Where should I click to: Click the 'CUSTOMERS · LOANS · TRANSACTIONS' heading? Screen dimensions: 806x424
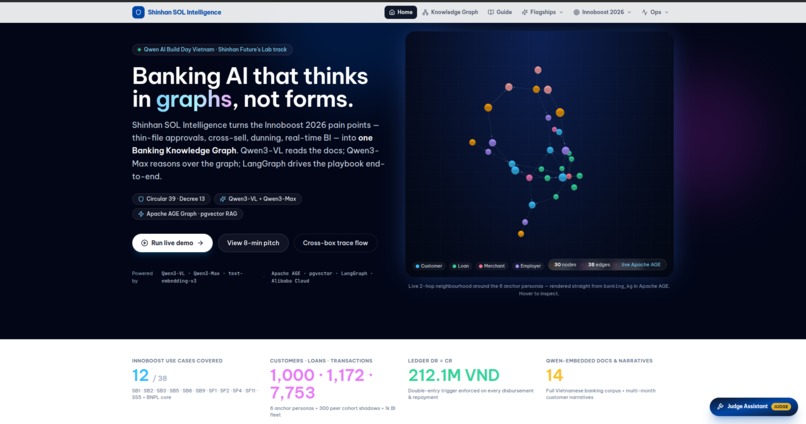tap(321, 361)
